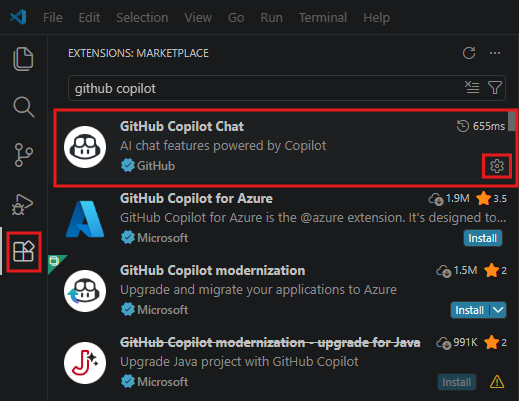Open GitHub Copilot Chat manage gear
Screen dimensions: 519x401
[497, 166]
